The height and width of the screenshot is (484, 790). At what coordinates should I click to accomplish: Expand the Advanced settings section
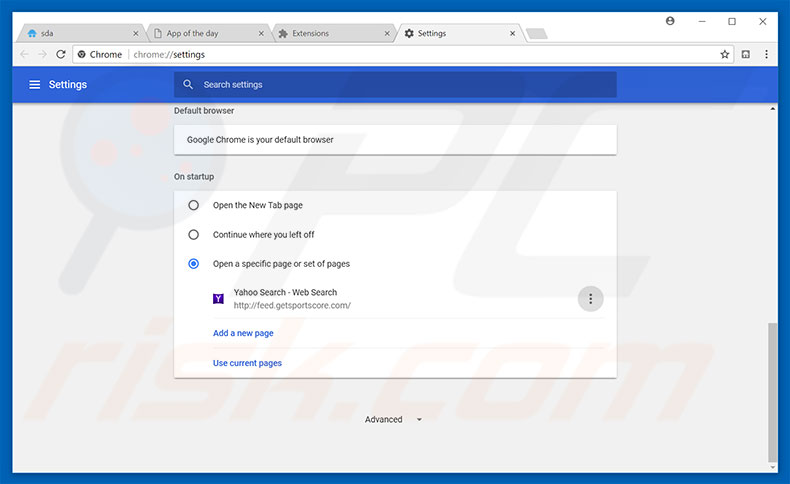pos(393,420)
